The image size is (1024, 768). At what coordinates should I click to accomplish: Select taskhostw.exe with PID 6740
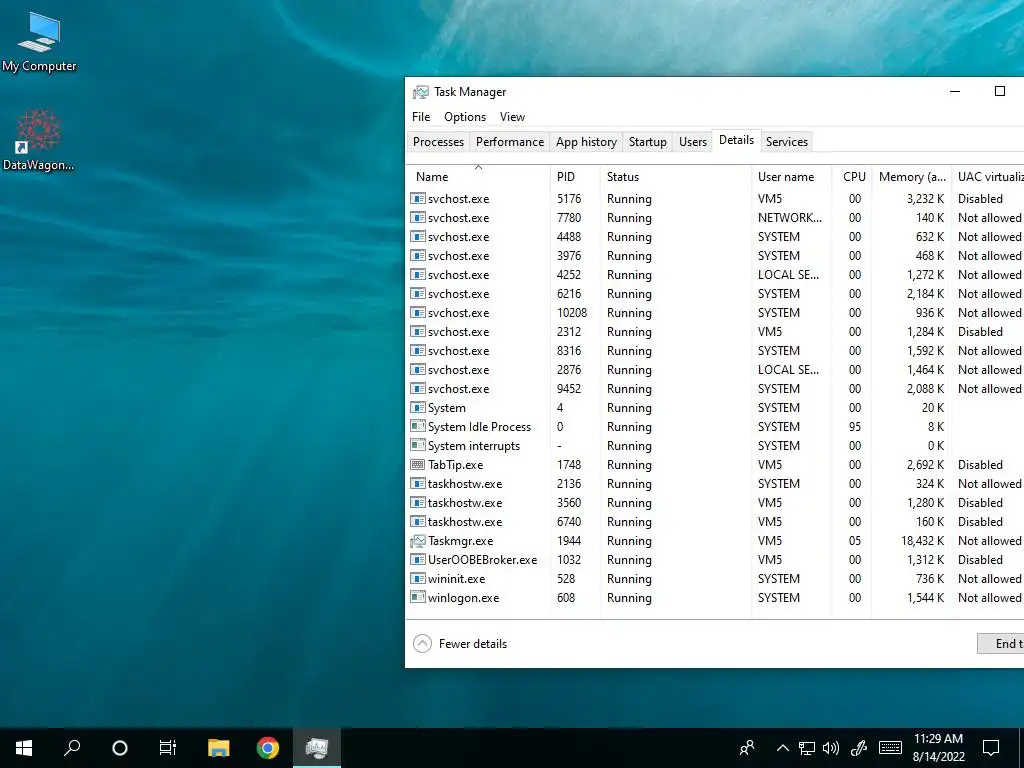(715, 522)
